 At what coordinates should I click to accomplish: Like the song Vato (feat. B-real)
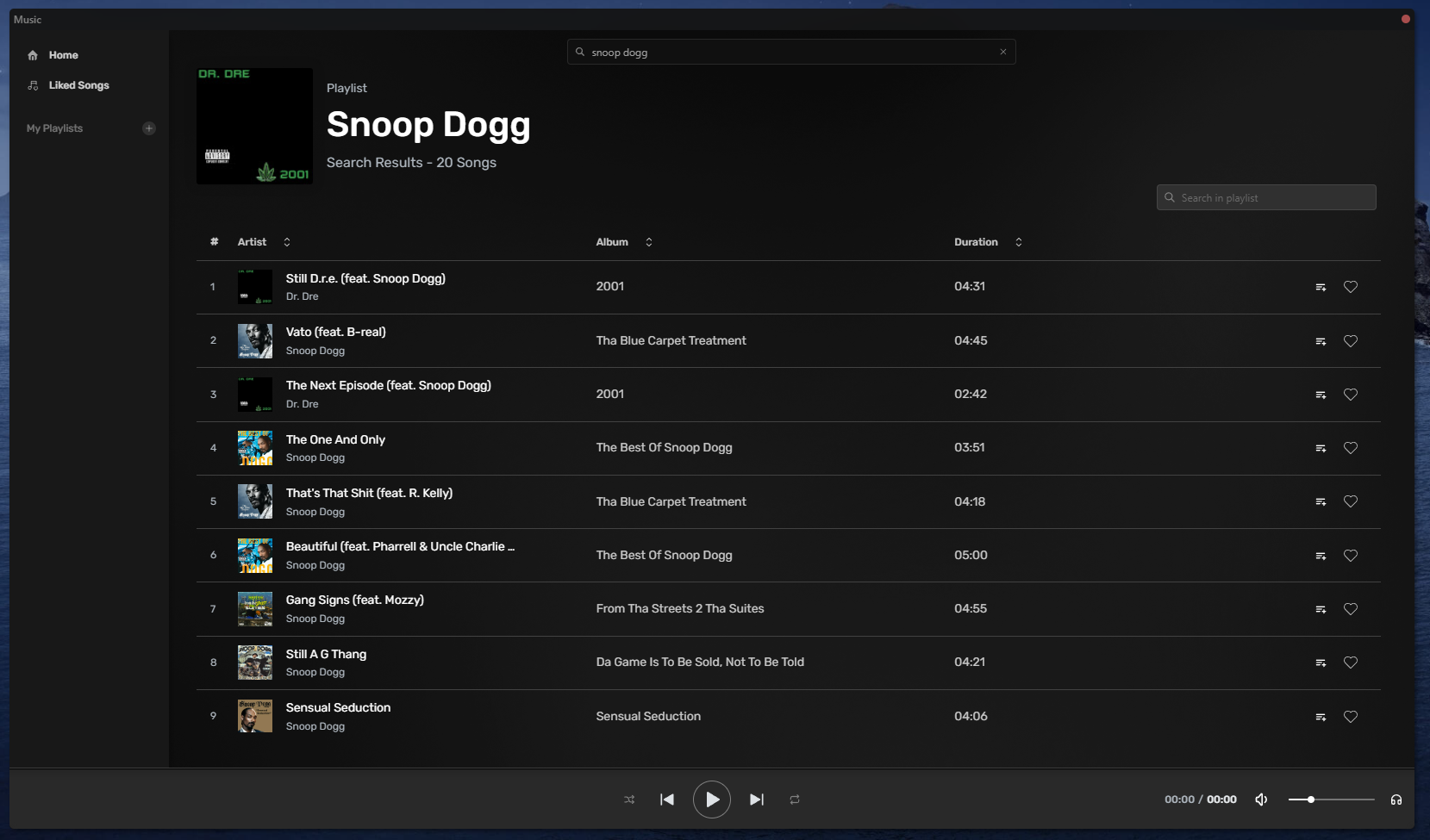pos(1351,341)
